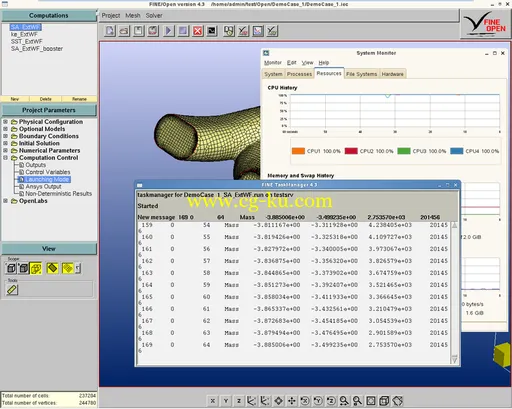The width and height of the screenshot is (512, 409).
Task: Select the SA_ExtWF_booster computation
Action: click(37, 49)
